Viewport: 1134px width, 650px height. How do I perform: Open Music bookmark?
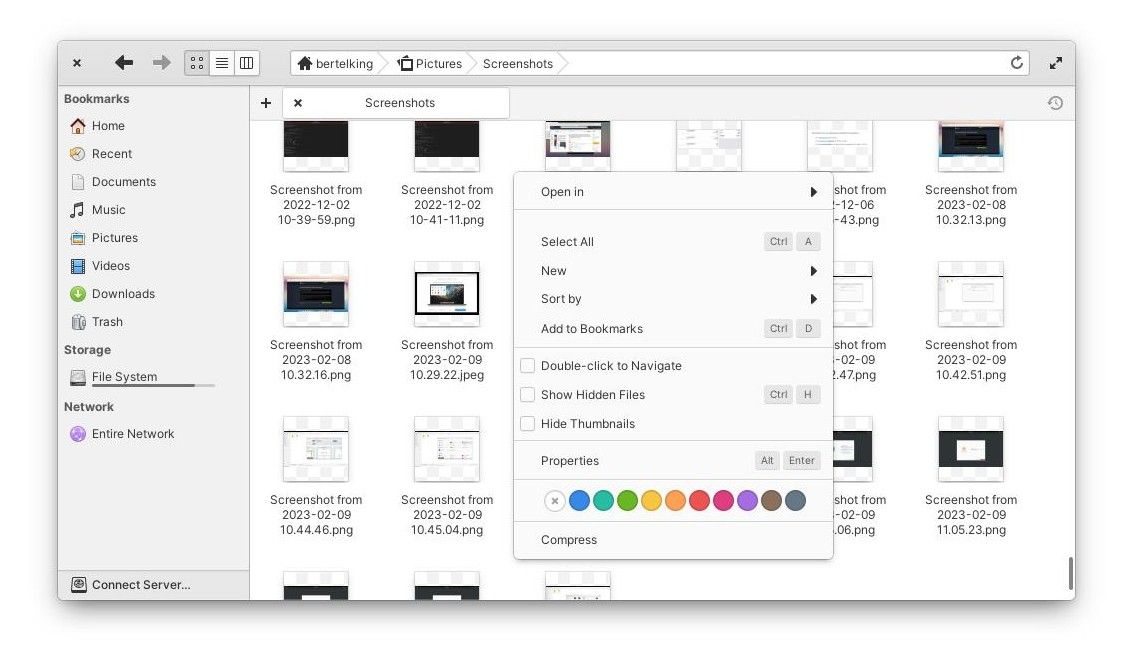[98, 210]
